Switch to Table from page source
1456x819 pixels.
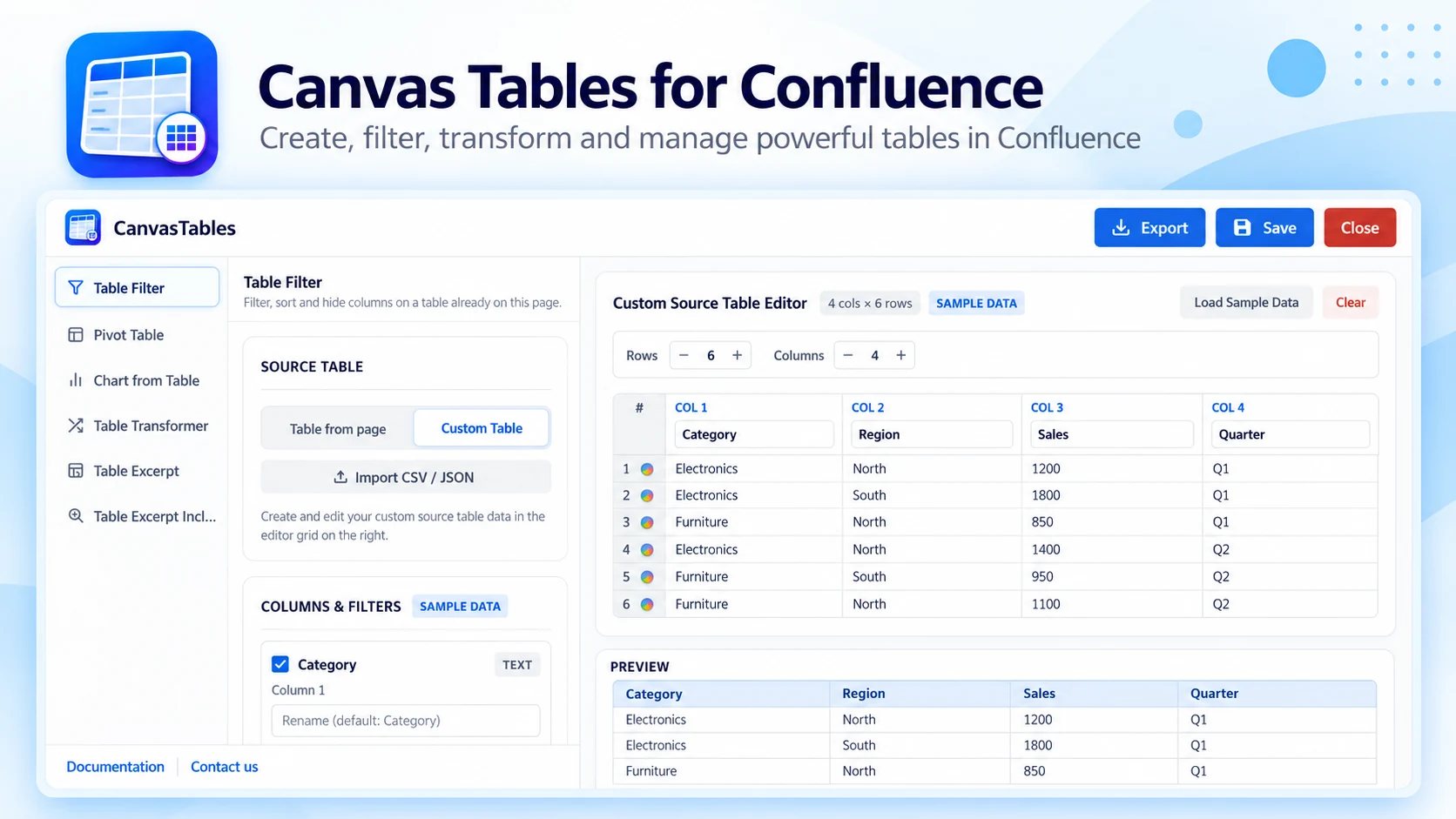point(338,428)
